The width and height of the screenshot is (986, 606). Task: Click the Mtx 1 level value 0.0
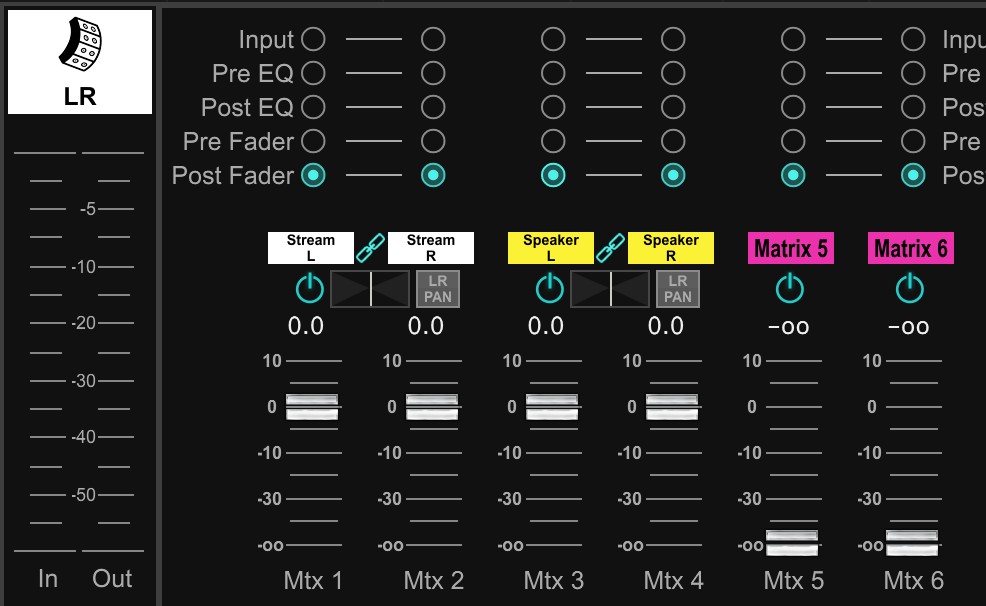(306, 326)
